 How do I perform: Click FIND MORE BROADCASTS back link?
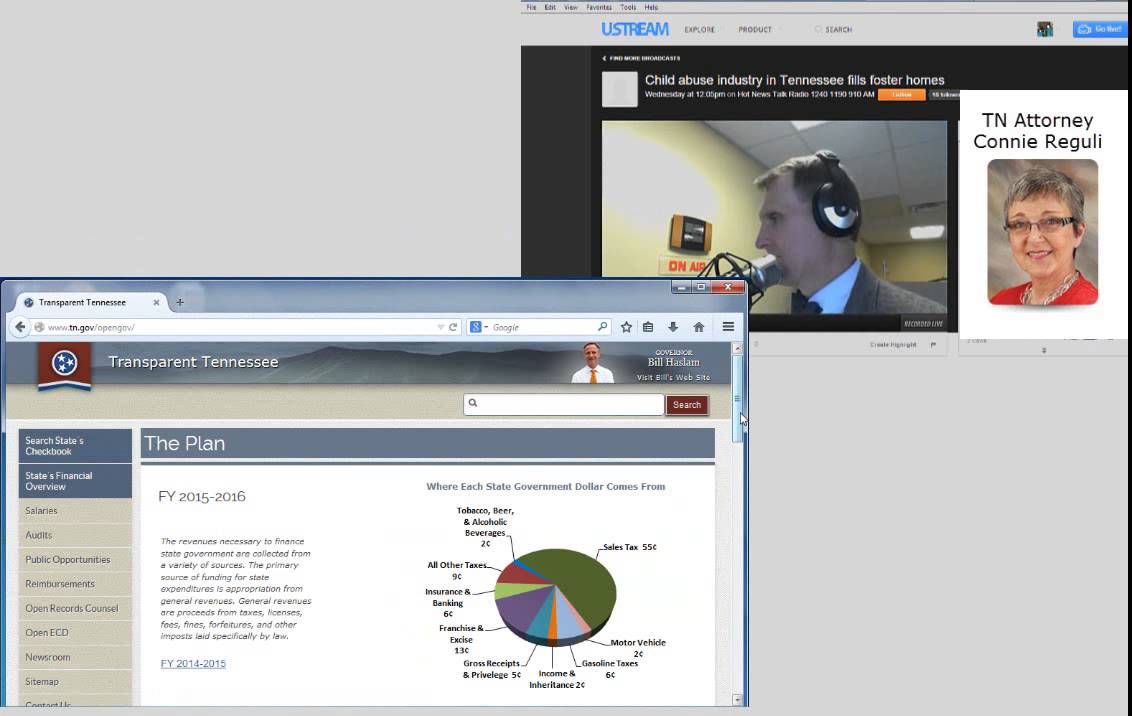pyautogui.click(x=641, y=58)
